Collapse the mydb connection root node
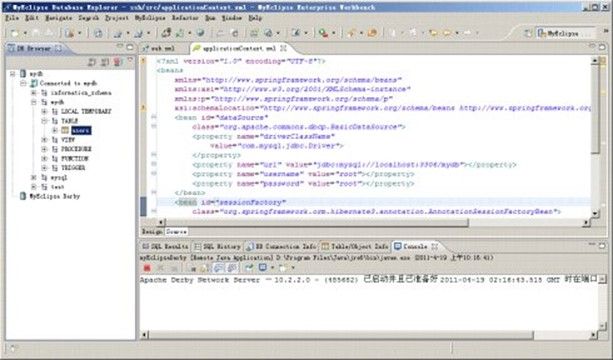 pos(13,73)
